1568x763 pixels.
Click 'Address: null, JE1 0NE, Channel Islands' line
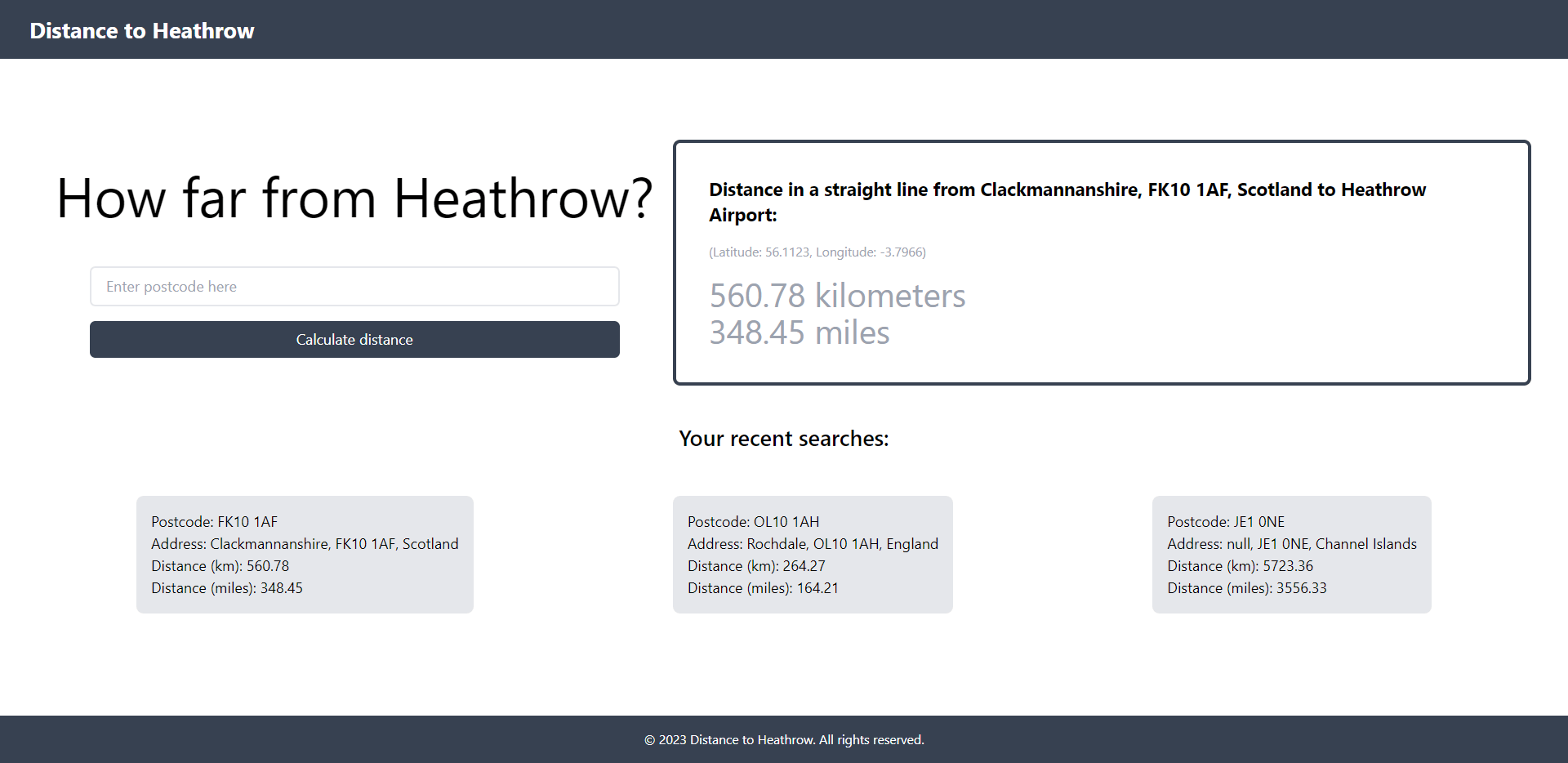click(1292, 544)
